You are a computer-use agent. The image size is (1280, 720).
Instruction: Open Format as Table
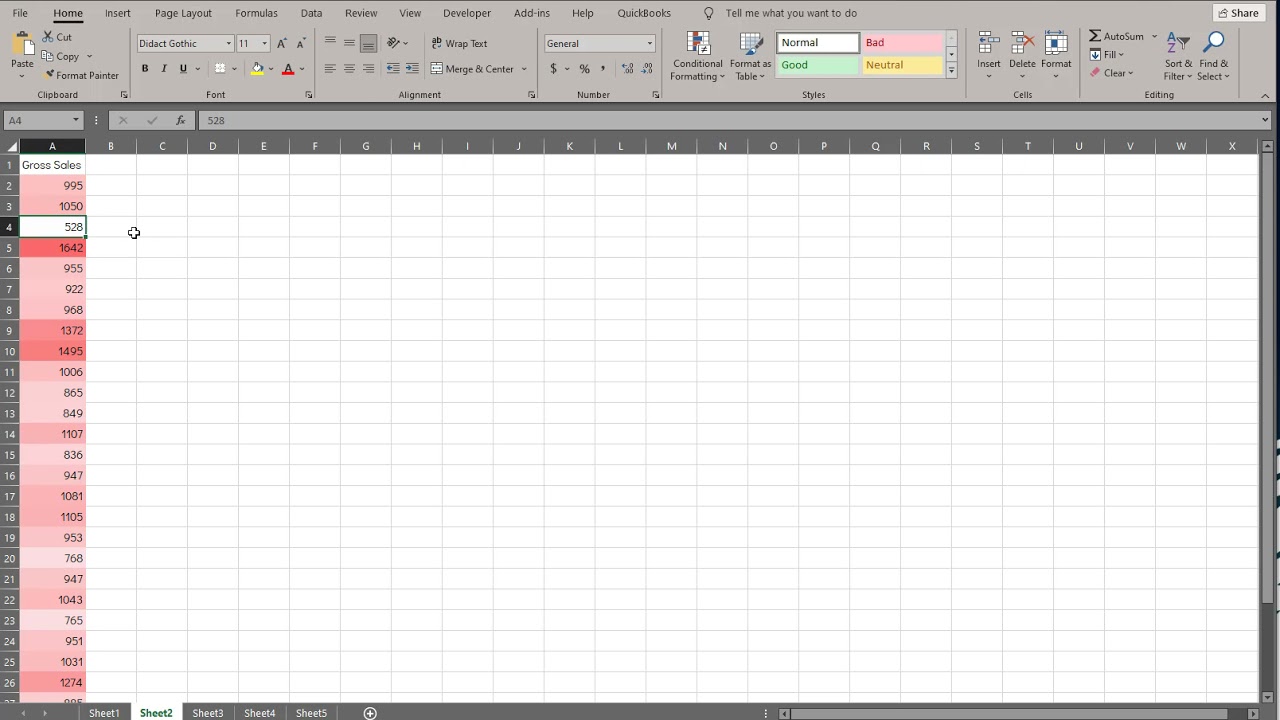pos(750,57)
